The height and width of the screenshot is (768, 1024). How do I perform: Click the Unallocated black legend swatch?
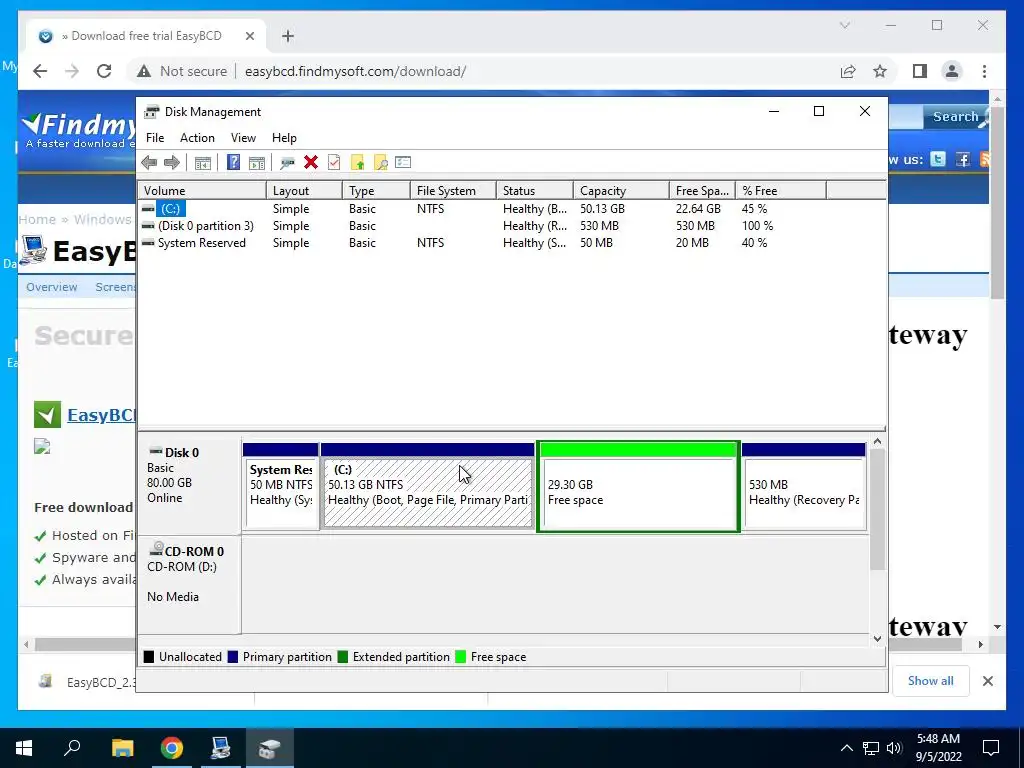(x=149, y=657)
